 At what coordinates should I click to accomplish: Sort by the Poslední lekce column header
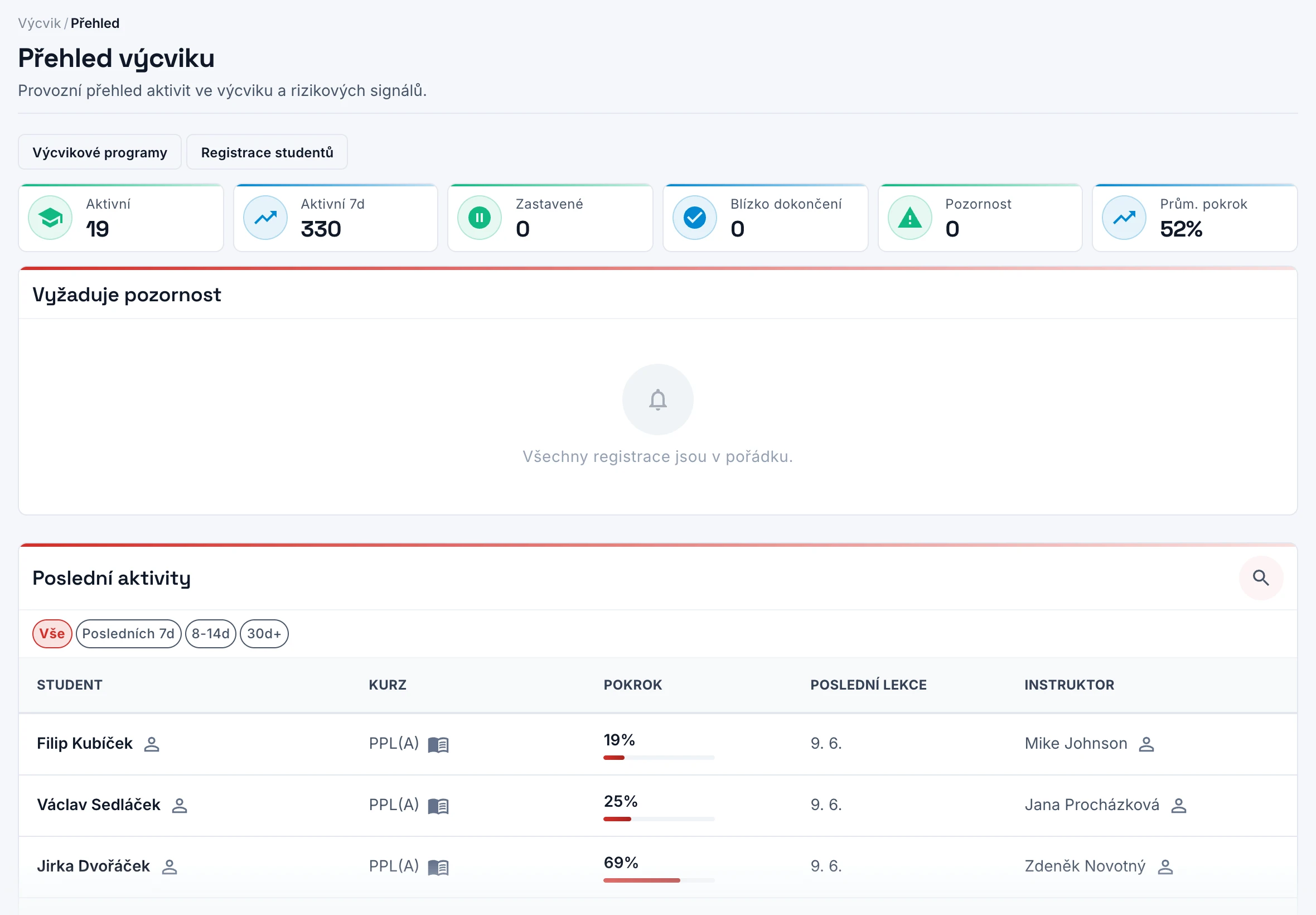[x=868, y=685]
